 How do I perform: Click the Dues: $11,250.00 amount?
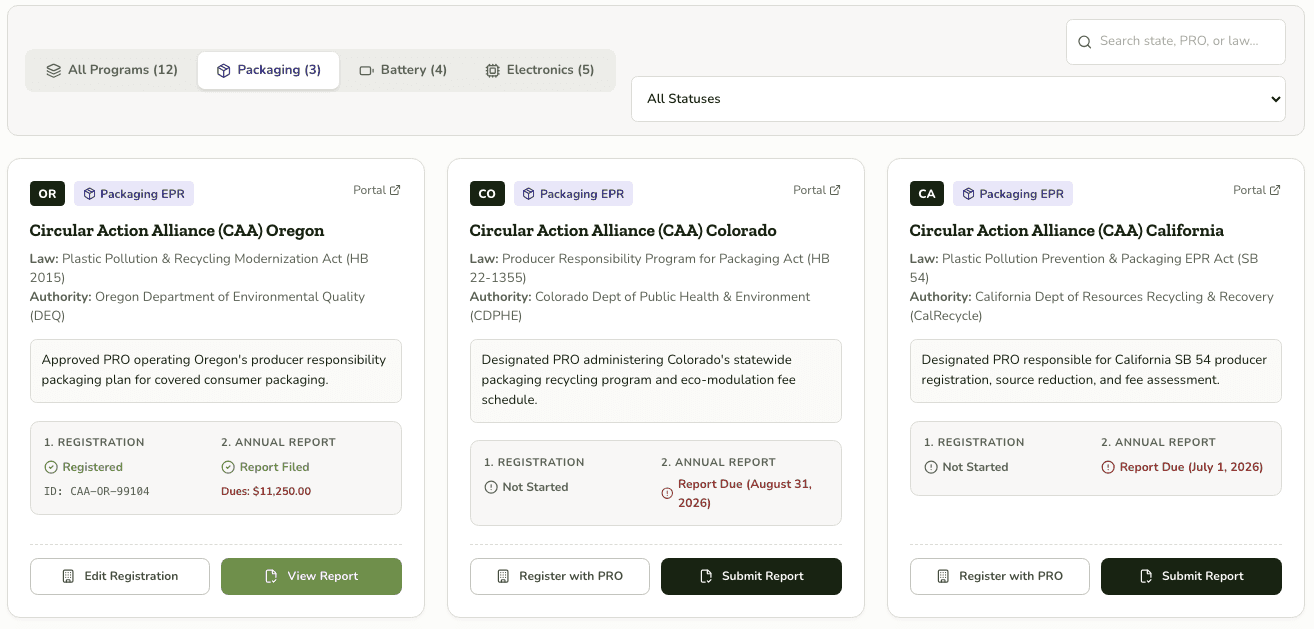pos(266,491)
